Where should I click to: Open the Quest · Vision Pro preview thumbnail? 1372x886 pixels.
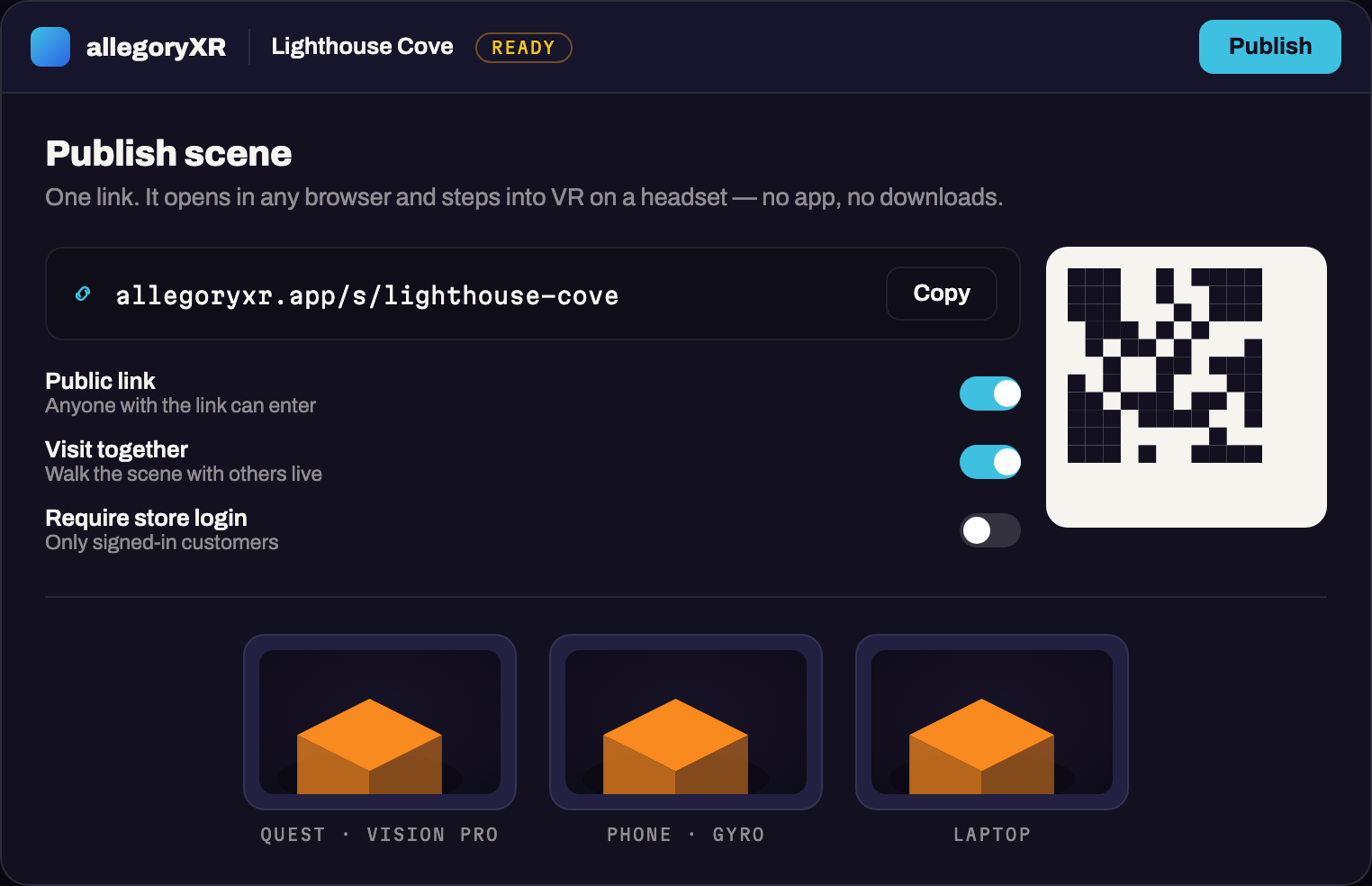[380, 722]
